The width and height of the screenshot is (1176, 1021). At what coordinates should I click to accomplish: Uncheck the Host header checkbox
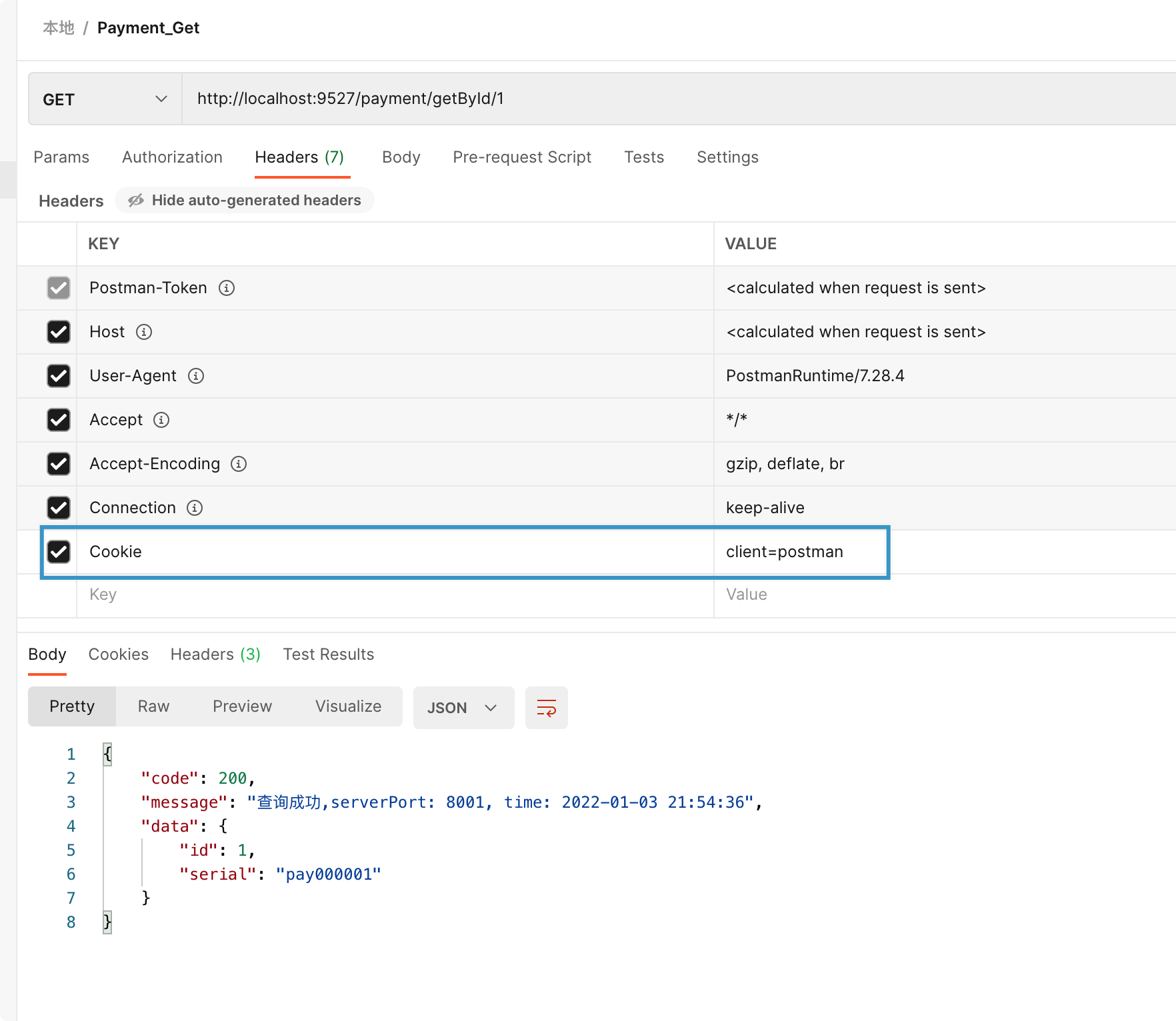[x=59, y=332]
